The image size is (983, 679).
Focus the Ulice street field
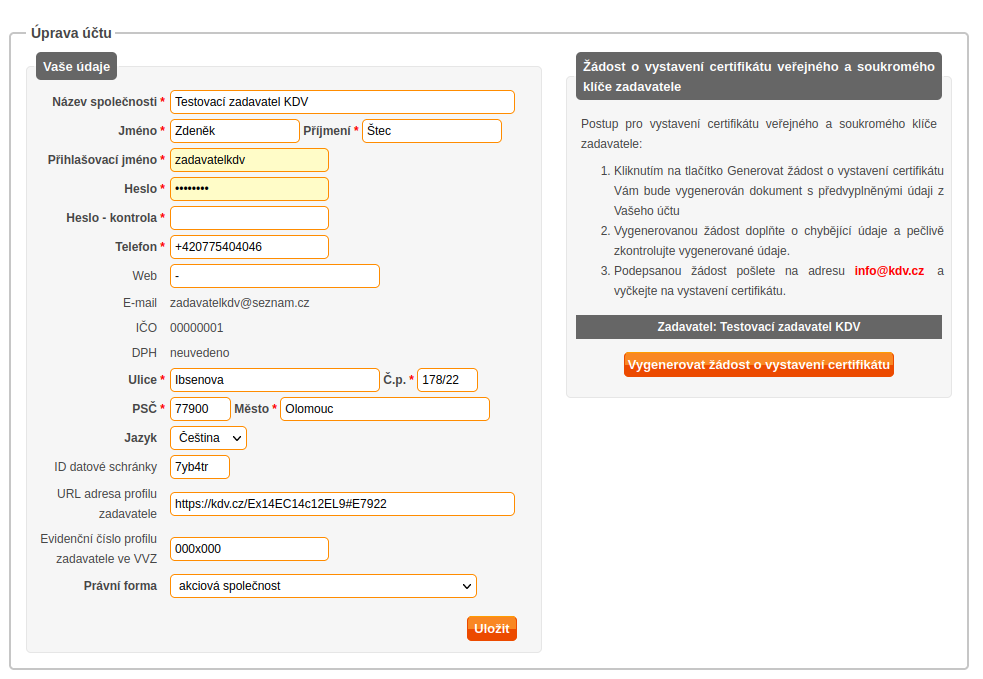(x=275, y=380)
